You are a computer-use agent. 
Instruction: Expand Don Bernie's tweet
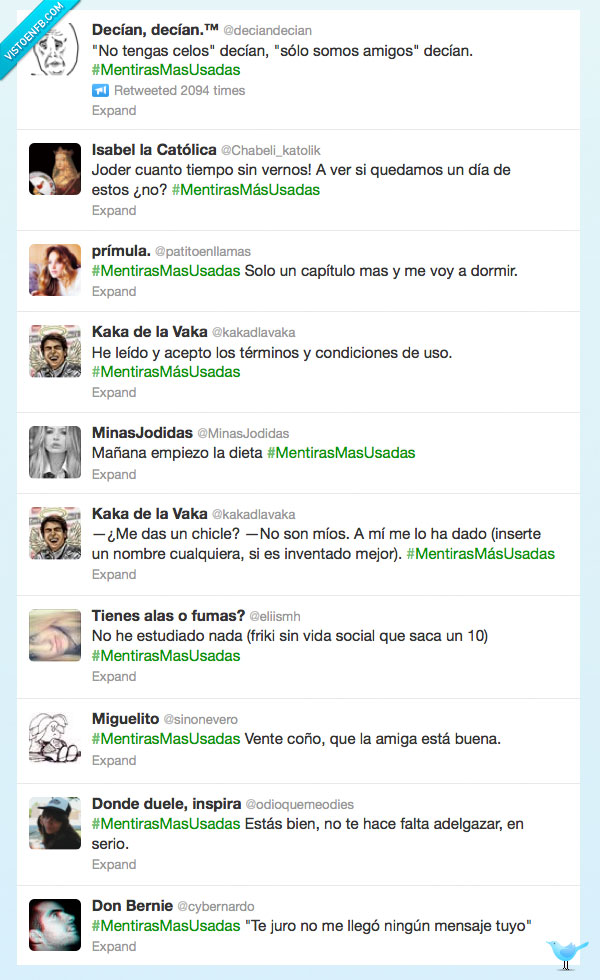(x=114, y=946)
